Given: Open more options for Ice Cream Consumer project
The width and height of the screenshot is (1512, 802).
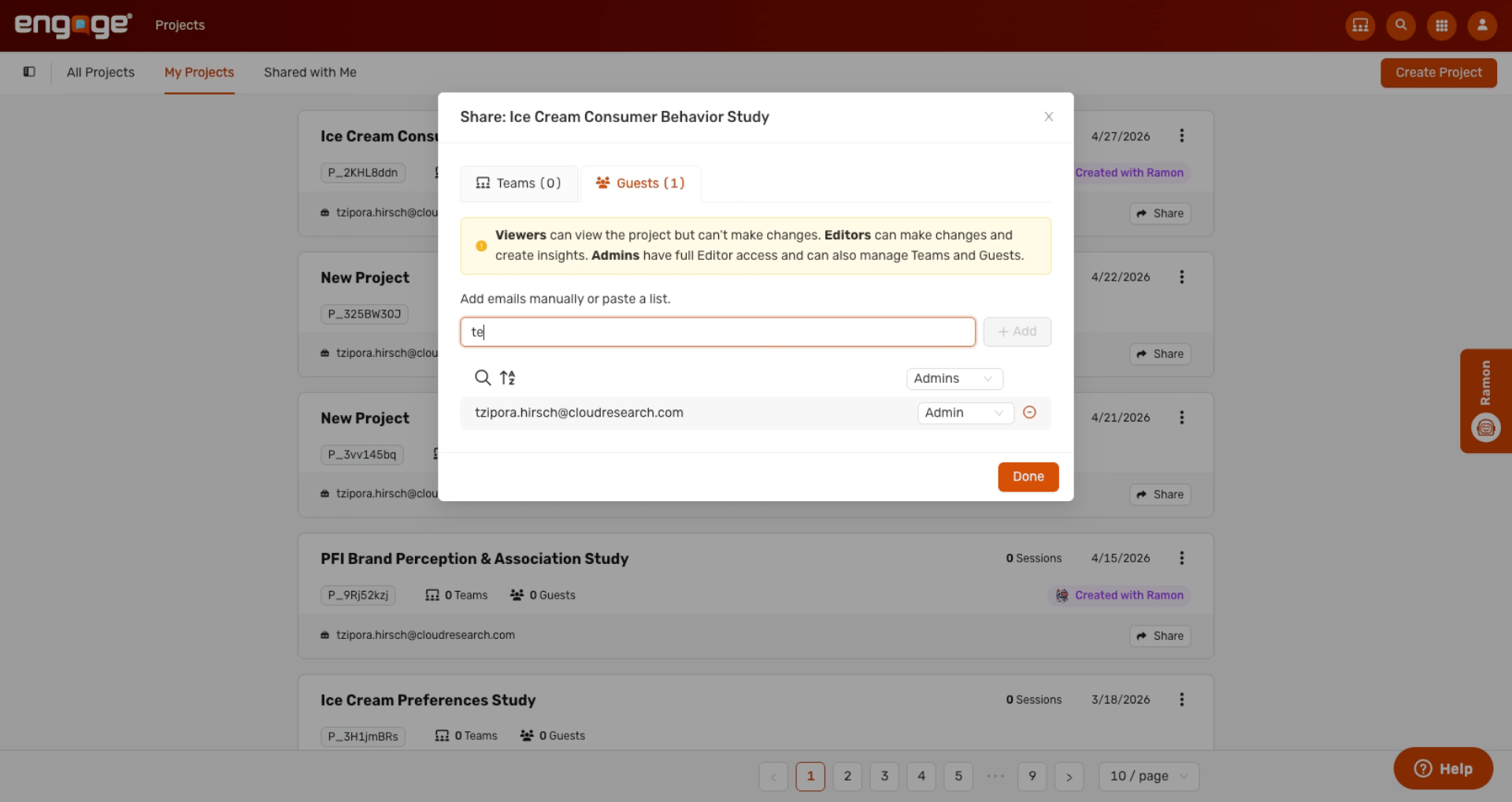Looking at the screenshot, I should coord(1181,136).
